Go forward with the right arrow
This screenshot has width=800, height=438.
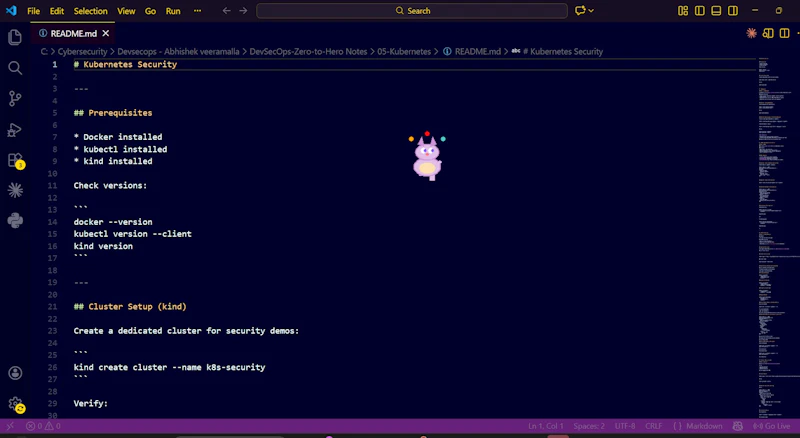pyautogui.click(x=243, y=11)
